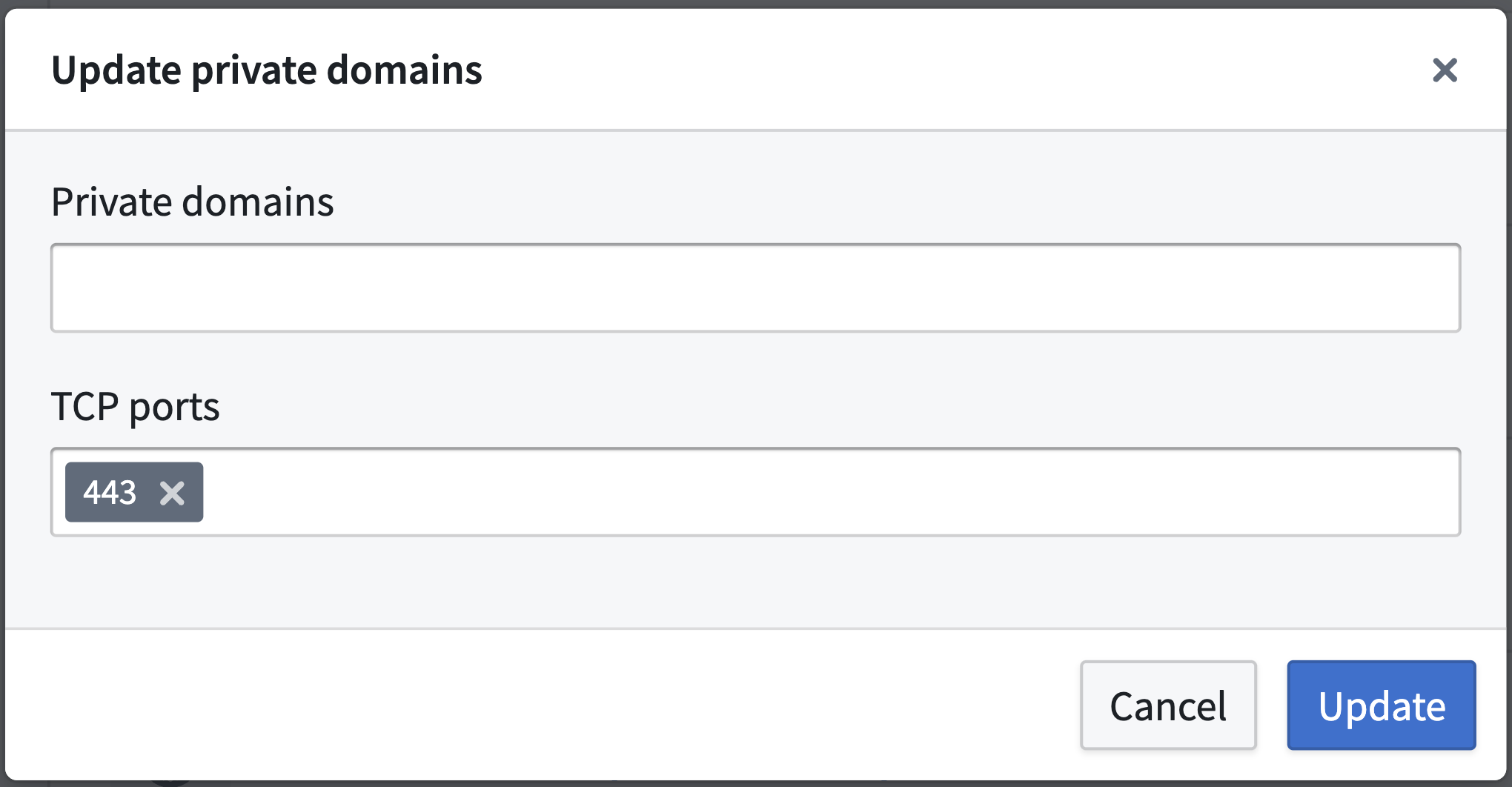Click inside the TCP ports field
Screen dimensions: 1512x787
pos(755,492)
